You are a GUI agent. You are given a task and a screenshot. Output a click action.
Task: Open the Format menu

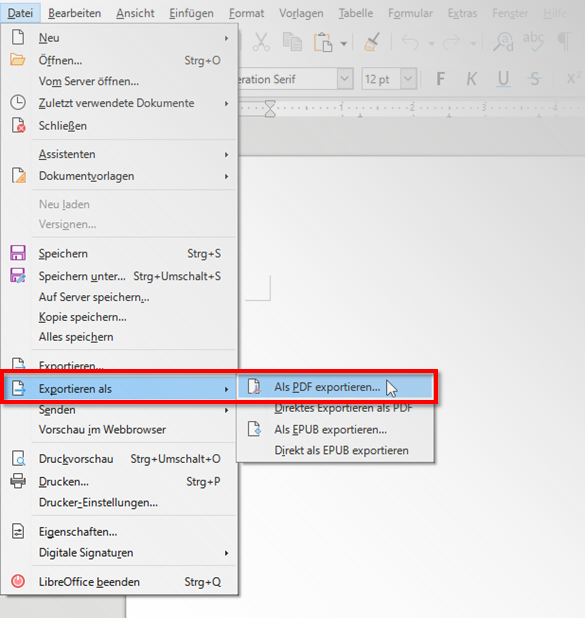(x=246, y=13)
